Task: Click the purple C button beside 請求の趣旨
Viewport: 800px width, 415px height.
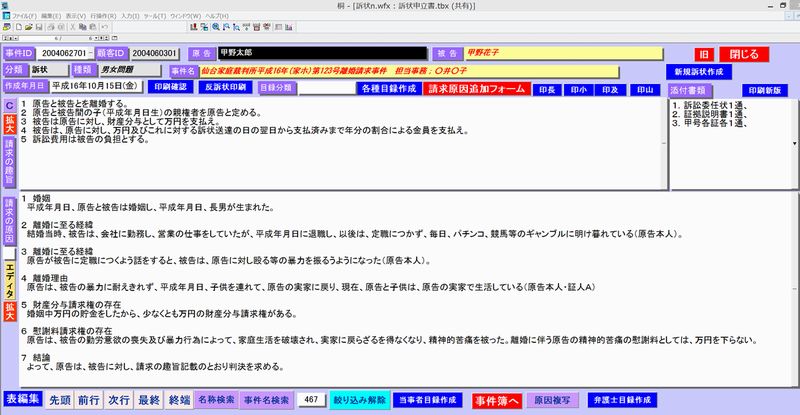Action: pos(9,105)
